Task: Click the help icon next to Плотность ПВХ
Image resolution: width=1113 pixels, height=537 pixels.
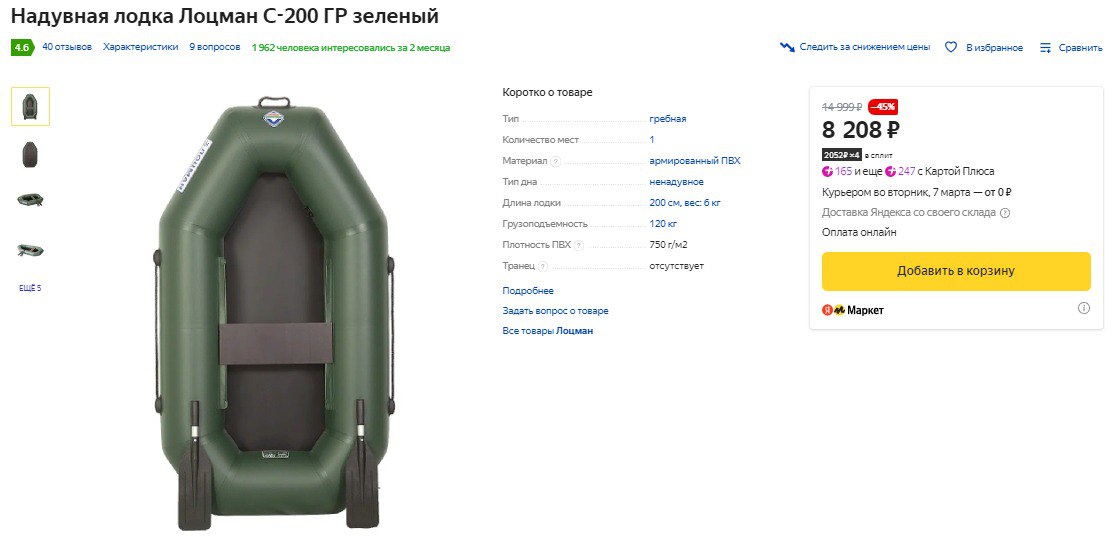Action: coord(579,245)
